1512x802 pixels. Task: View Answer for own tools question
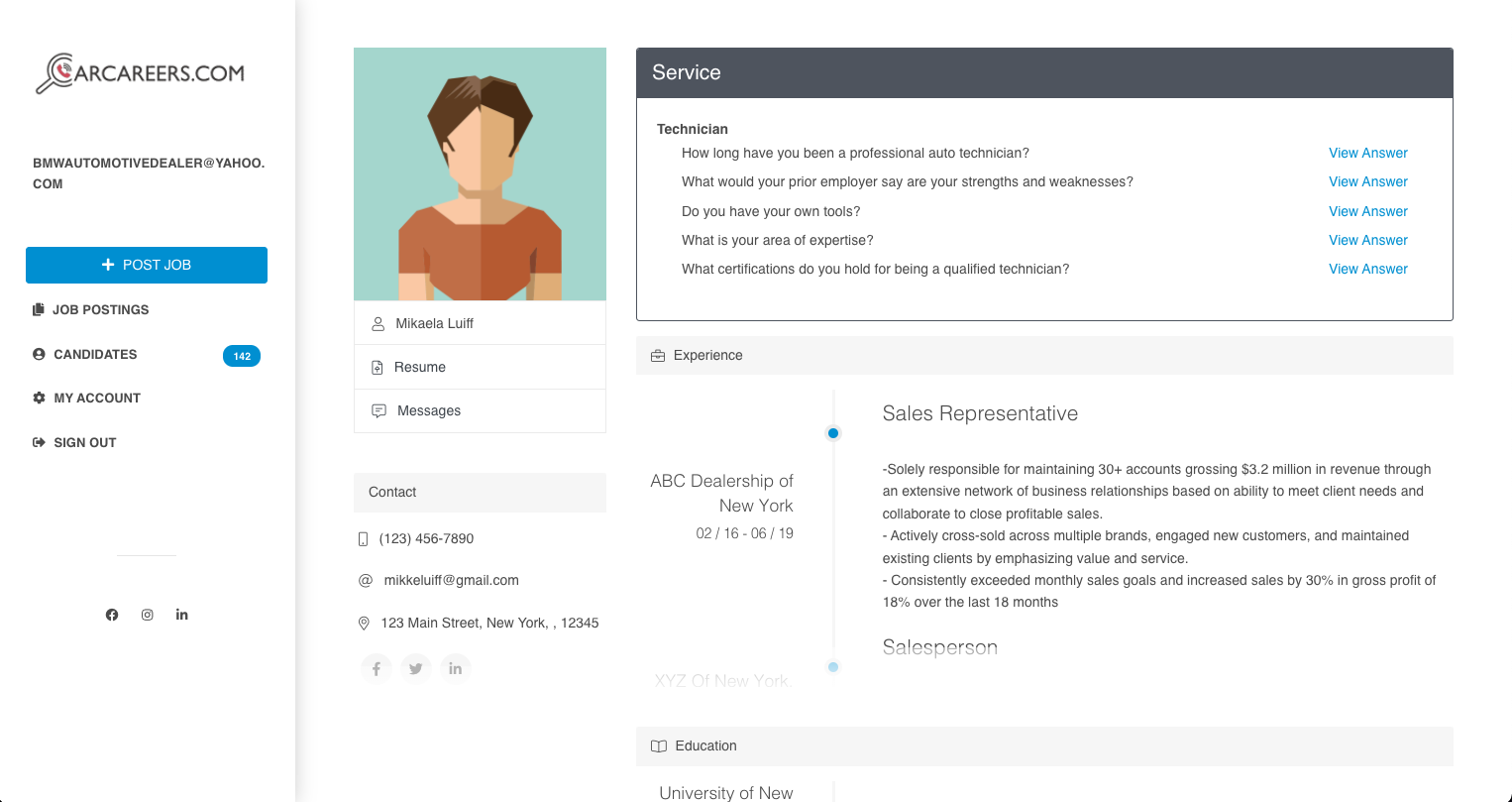tap(1367, 211)
